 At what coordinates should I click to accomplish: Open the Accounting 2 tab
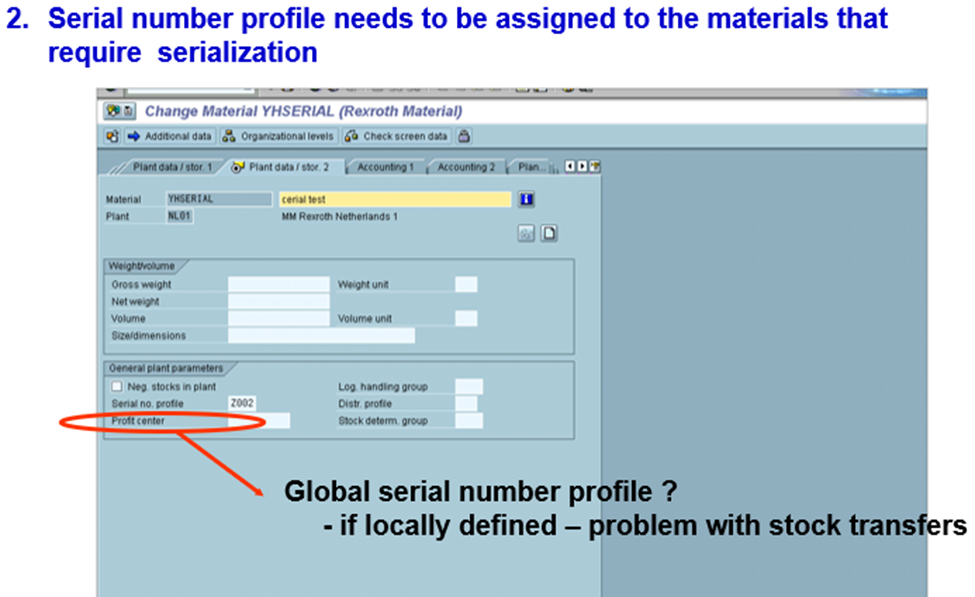(466, 167)
